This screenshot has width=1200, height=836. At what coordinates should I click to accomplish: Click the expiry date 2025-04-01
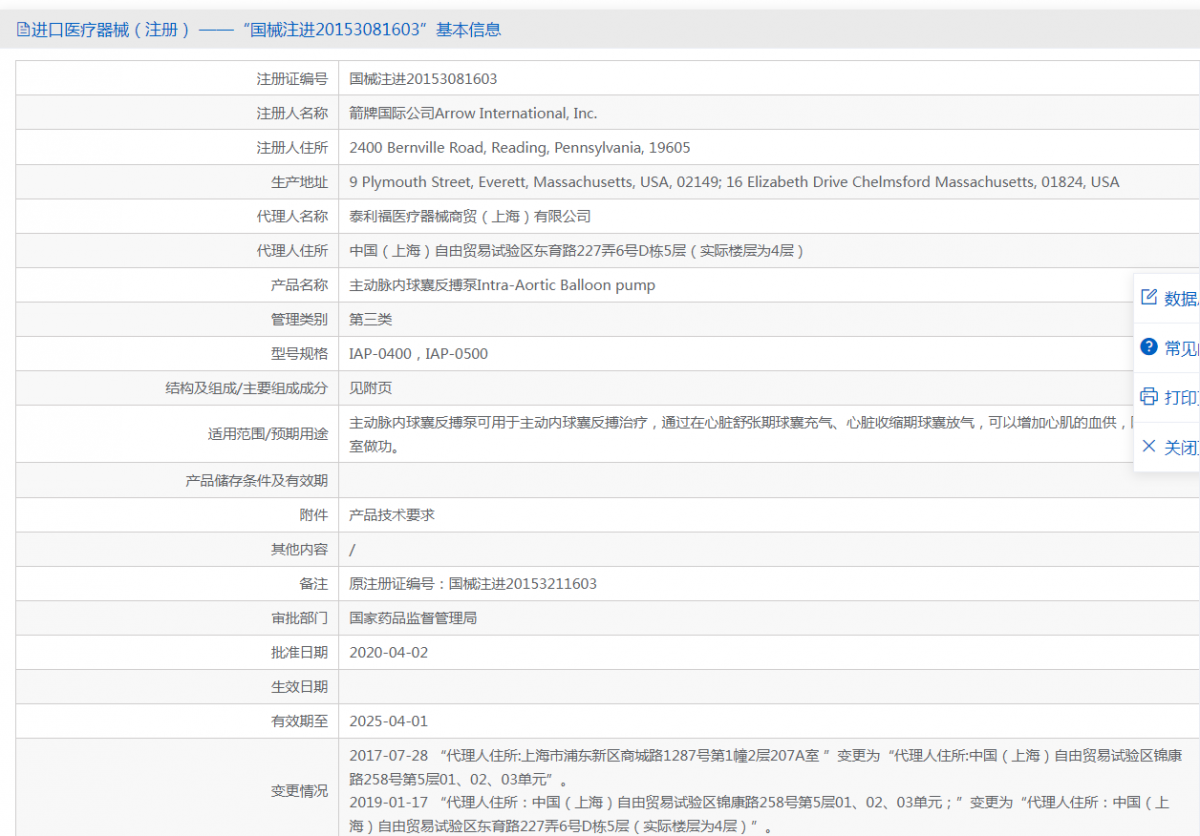(x=388, y=721)
